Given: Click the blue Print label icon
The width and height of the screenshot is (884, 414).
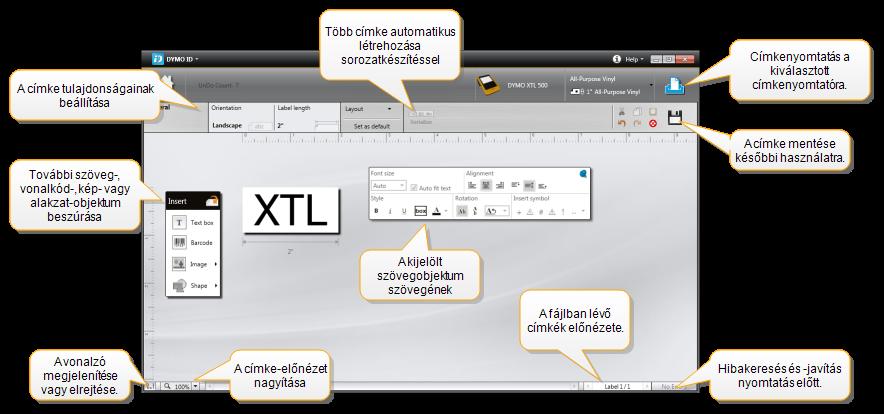Looking at the screenshot, I should pos(674,86).
